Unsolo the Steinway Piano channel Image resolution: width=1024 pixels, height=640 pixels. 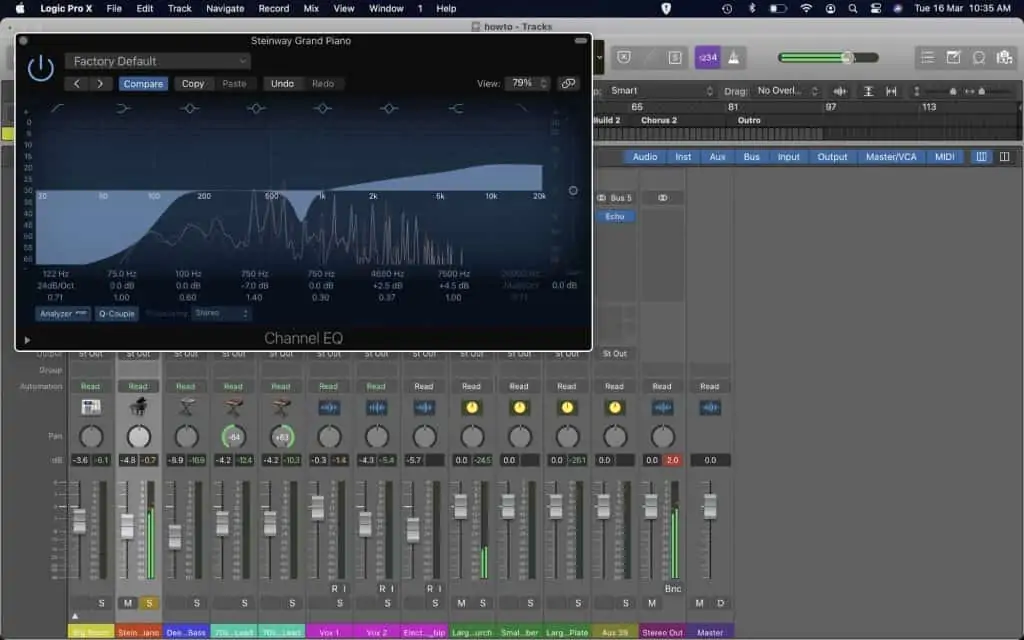(x=149, y=603)
